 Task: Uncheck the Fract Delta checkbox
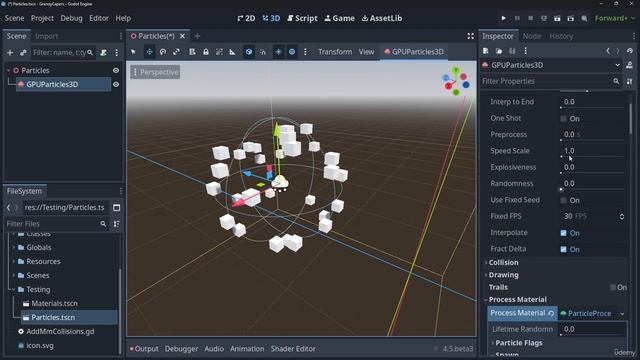click(x=564, y=249)
